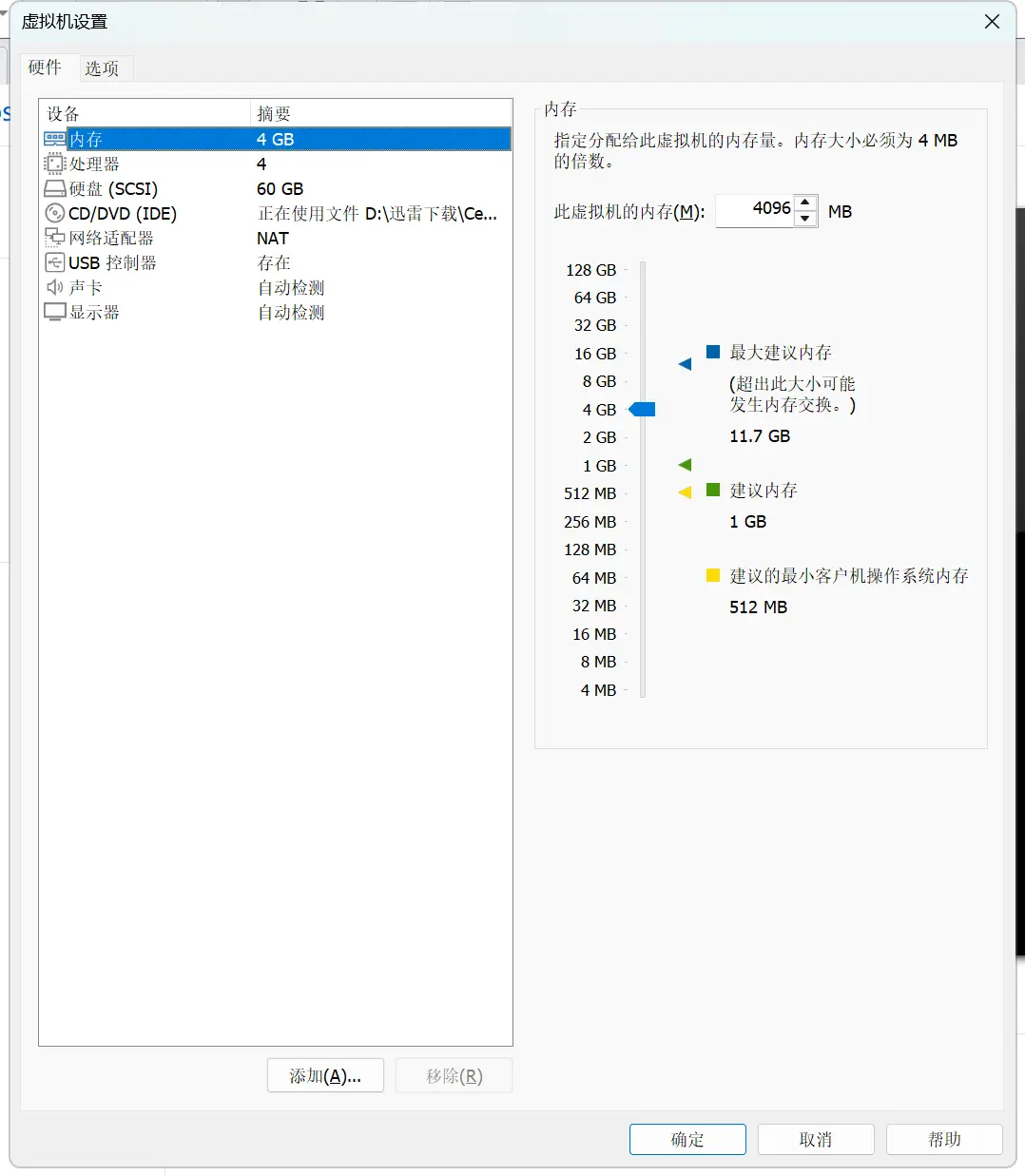This screenshot has height=1176, width=1025.
Task: Click the processor summary value 4
Action: [261, 164]
